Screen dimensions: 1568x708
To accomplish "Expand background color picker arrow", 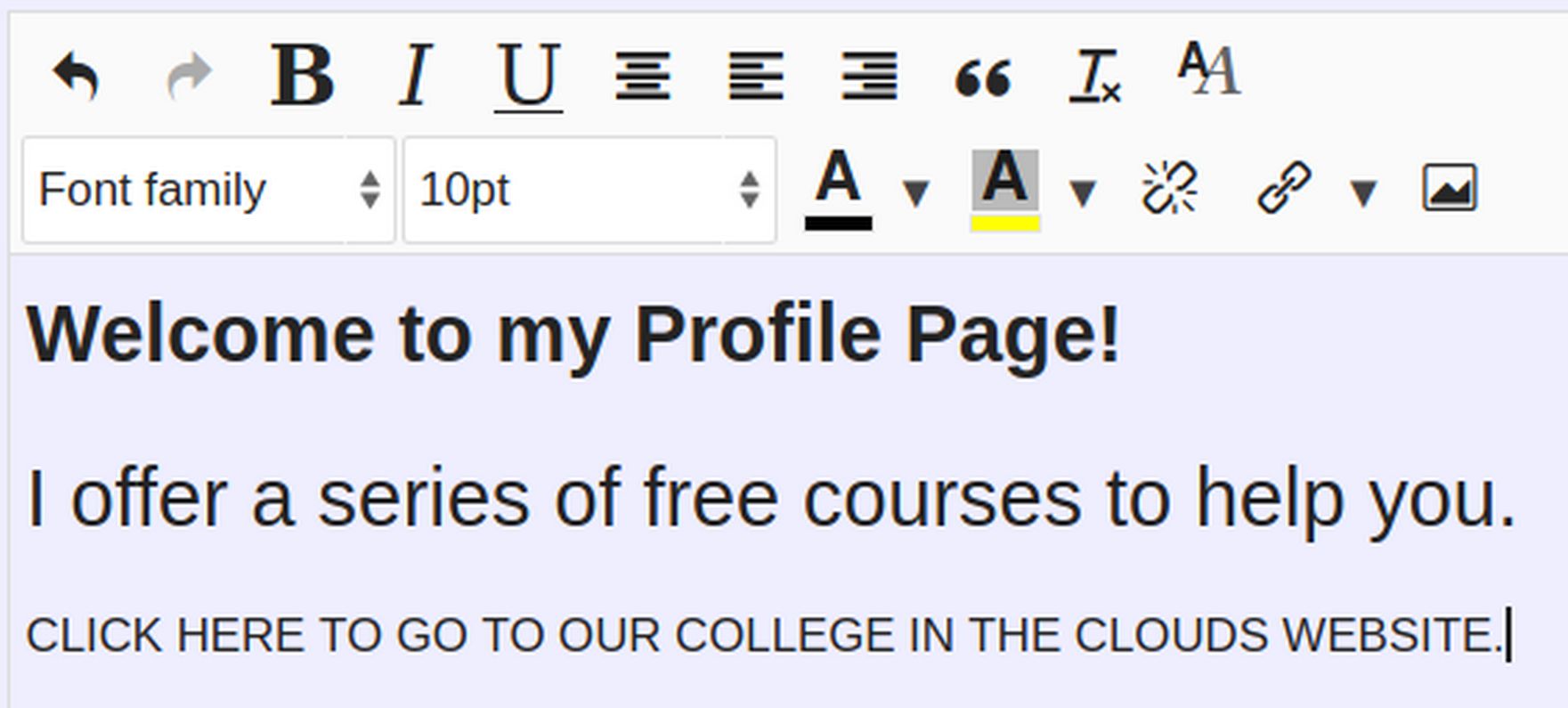I will (x=1083, y=191).
